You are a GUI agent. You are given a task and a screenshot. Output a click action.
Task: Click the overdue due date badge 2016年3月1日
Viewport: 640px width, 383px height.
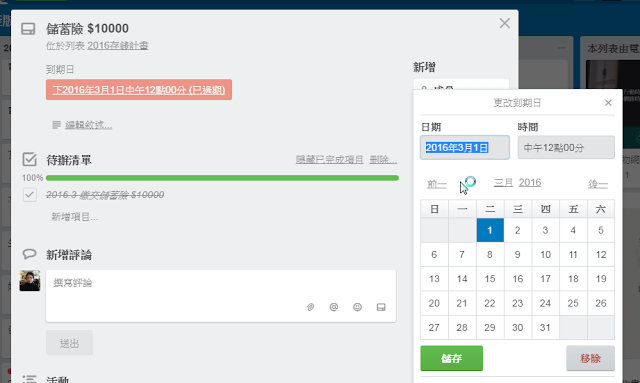pyautogui.click(x=139, y=89)
